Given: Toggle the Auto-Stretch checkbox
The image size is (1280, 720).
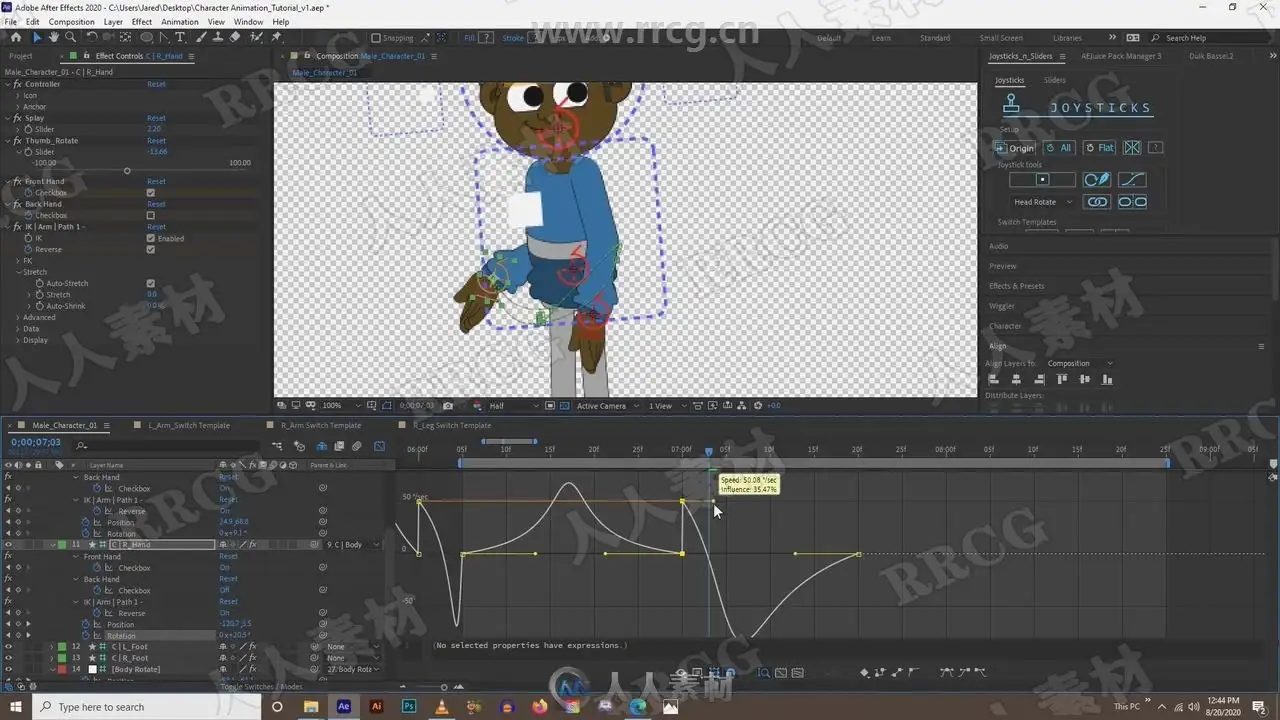Looking at the screenshot, I should 151,283.
